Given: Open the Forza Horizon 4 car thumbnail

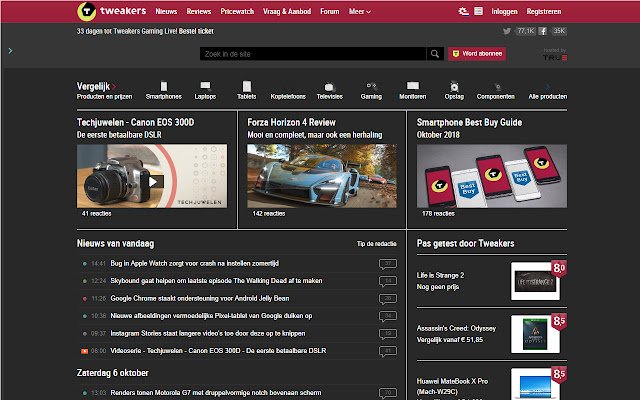Looking at the screenshot, I should click(322, 176).
